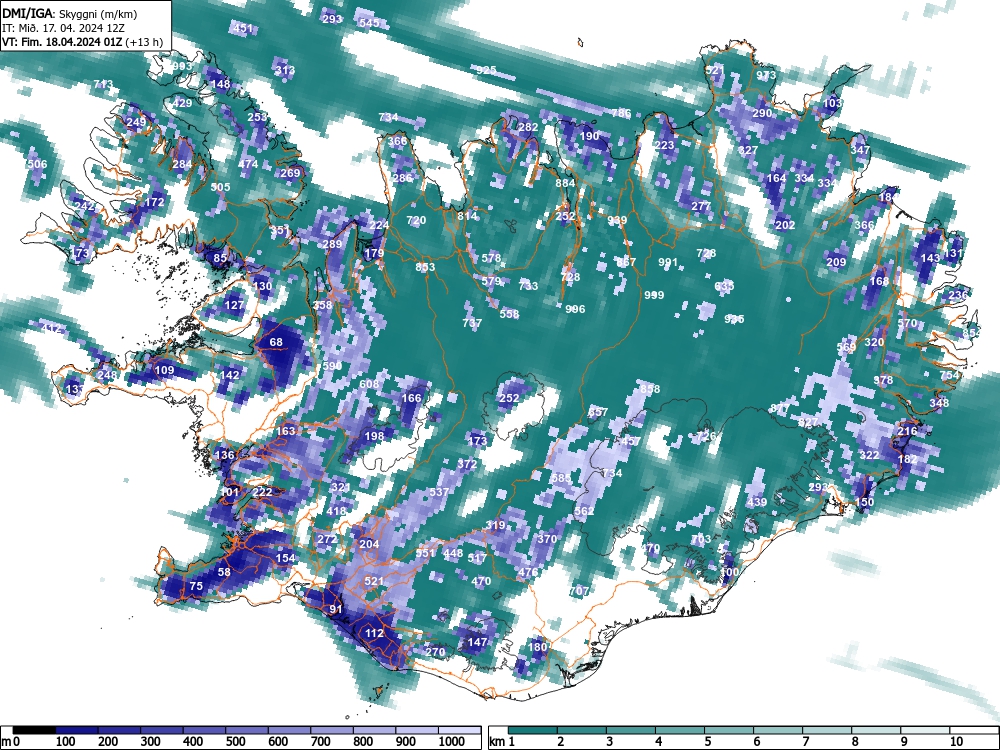Click the visibility value 91 on the map

(336, 609)
